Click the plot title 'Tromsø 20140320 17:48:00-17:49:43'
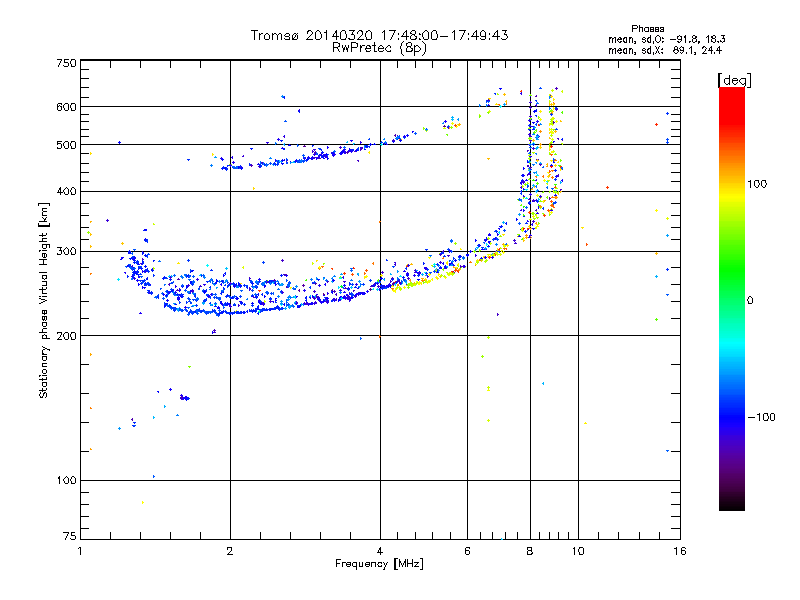Screen dimensions: 800x600 [379, 35]
